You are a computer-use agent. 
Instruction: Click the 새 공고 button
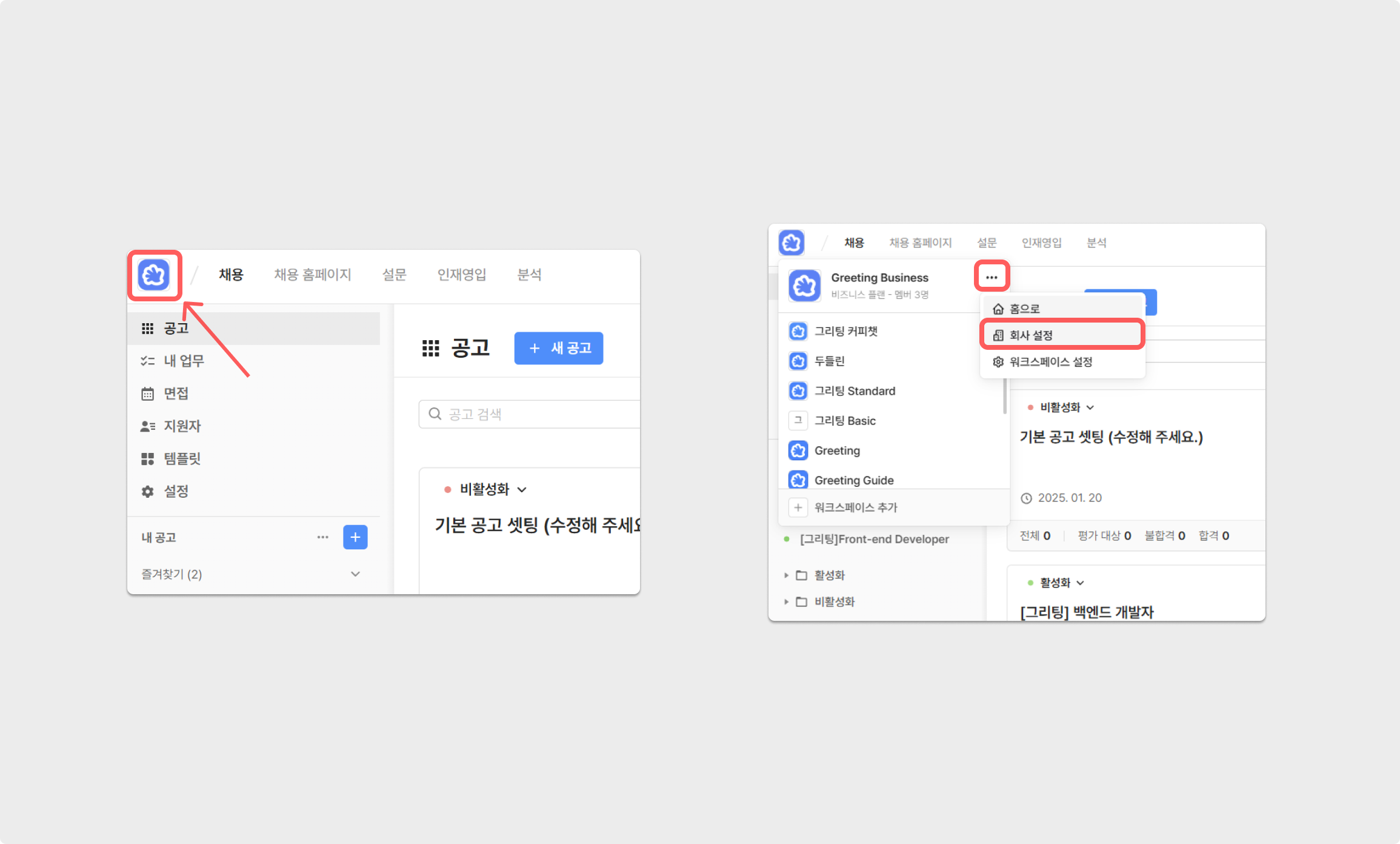tap(558, 348)
